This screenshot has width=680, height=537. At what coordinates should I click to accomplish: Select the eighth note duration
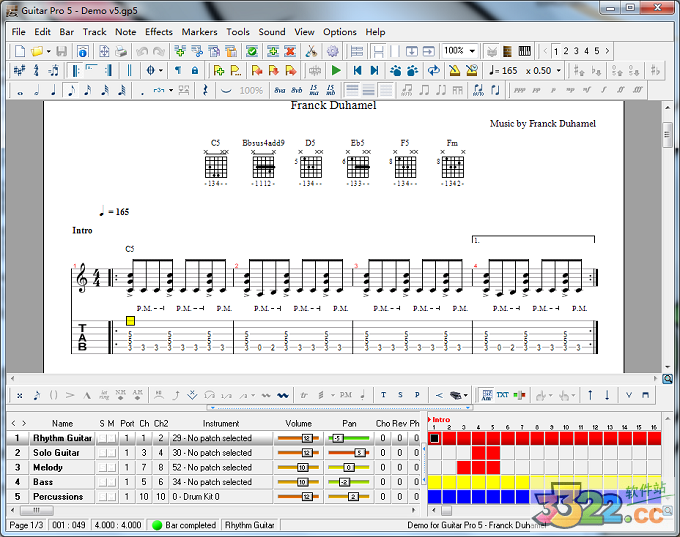pos(71,91)
